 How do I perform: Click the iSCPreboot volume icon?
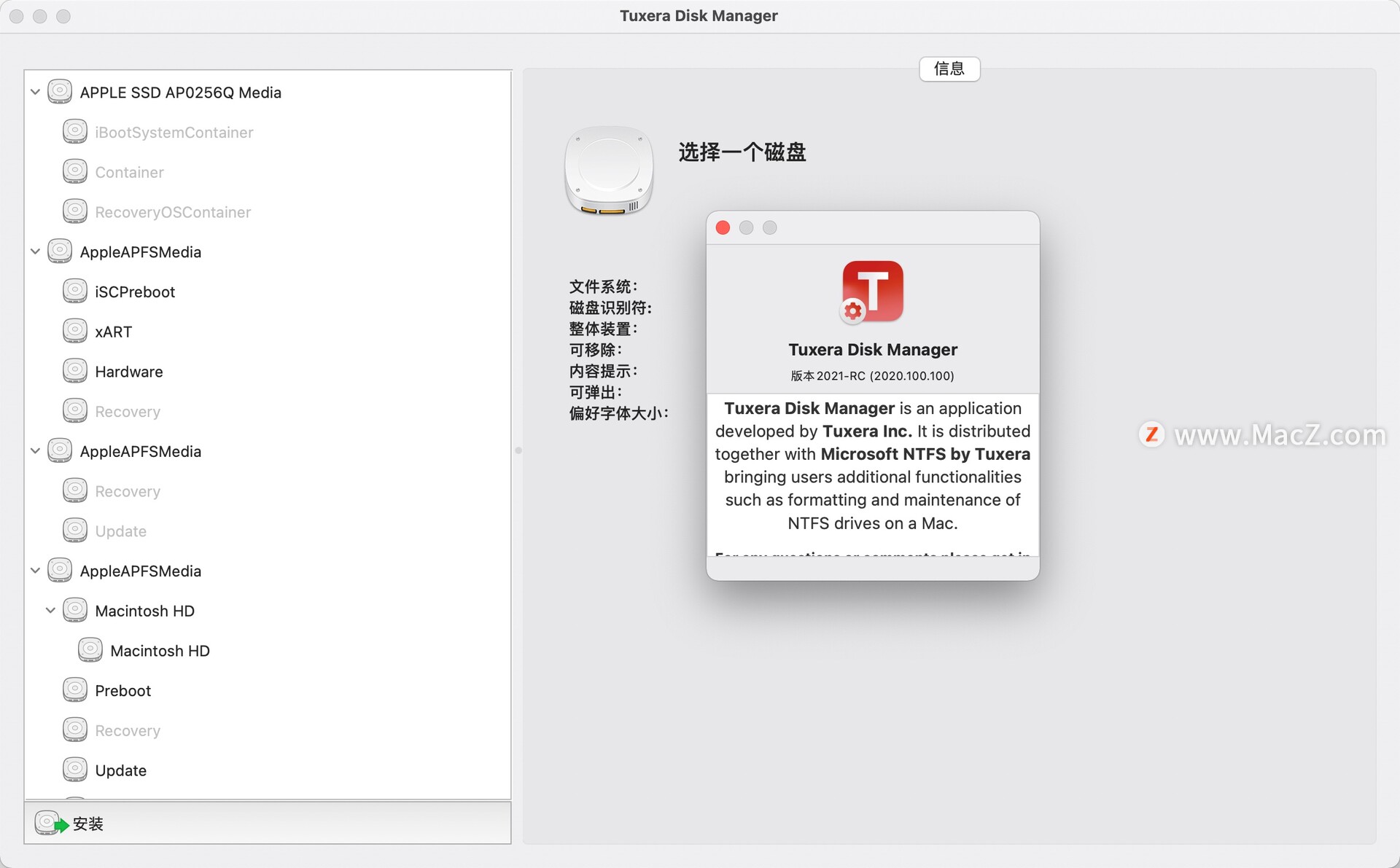(x=75, y=292)
